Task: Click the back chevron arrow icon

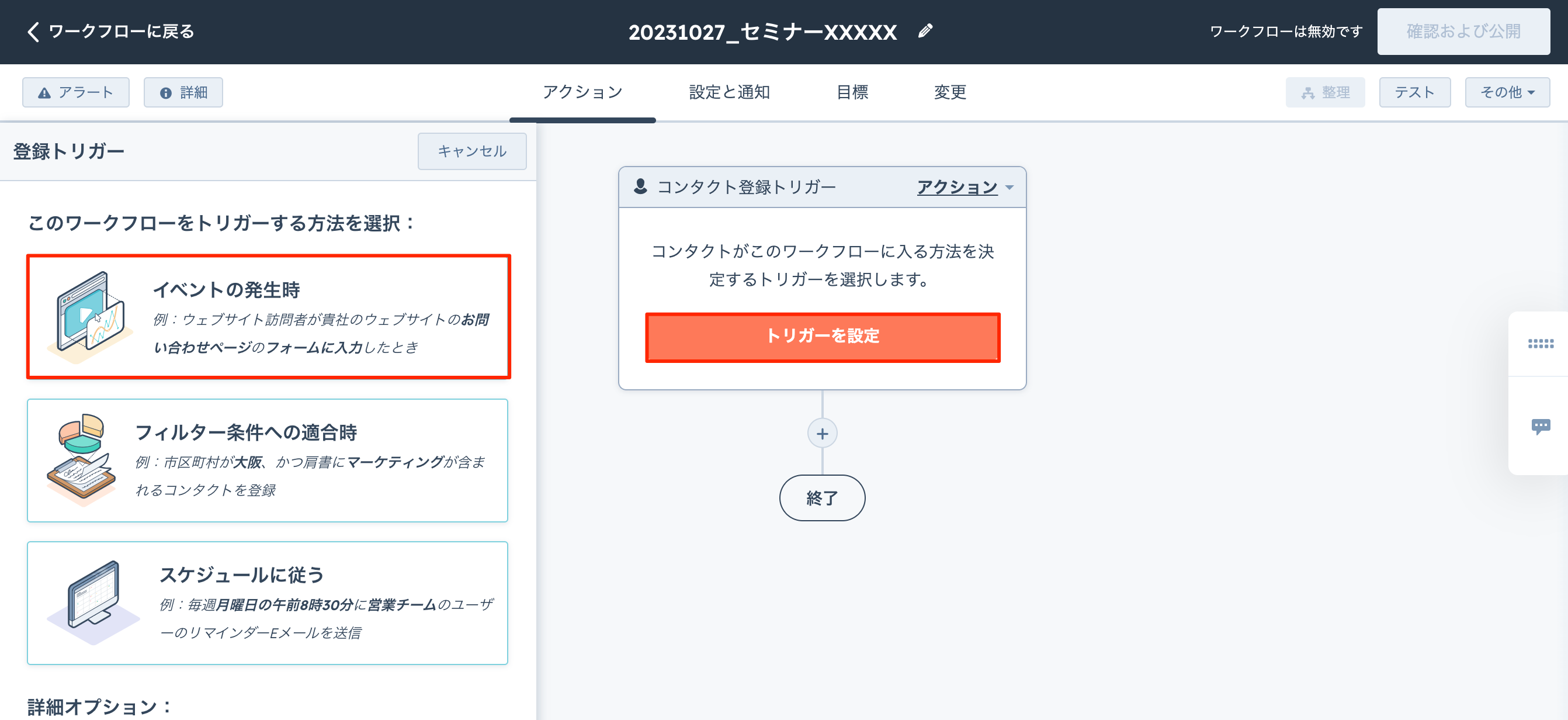Action: [x=33, y=32]
